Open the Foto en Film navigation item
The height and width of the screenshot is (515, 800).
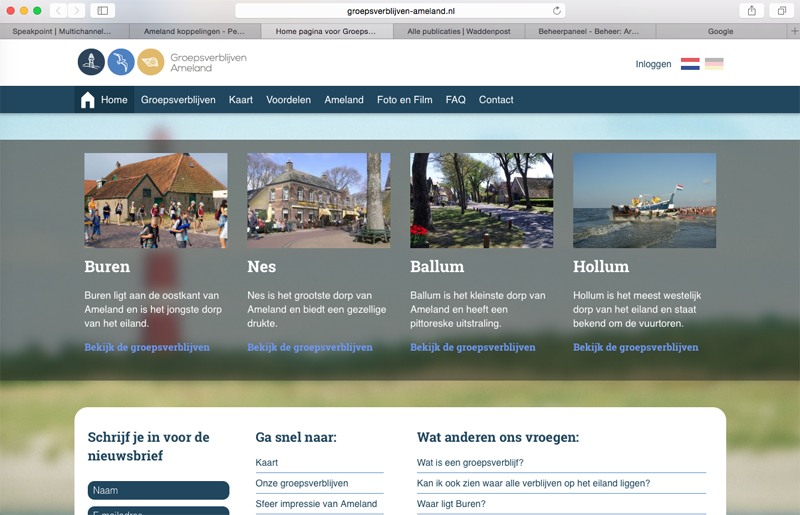[405, 100]
